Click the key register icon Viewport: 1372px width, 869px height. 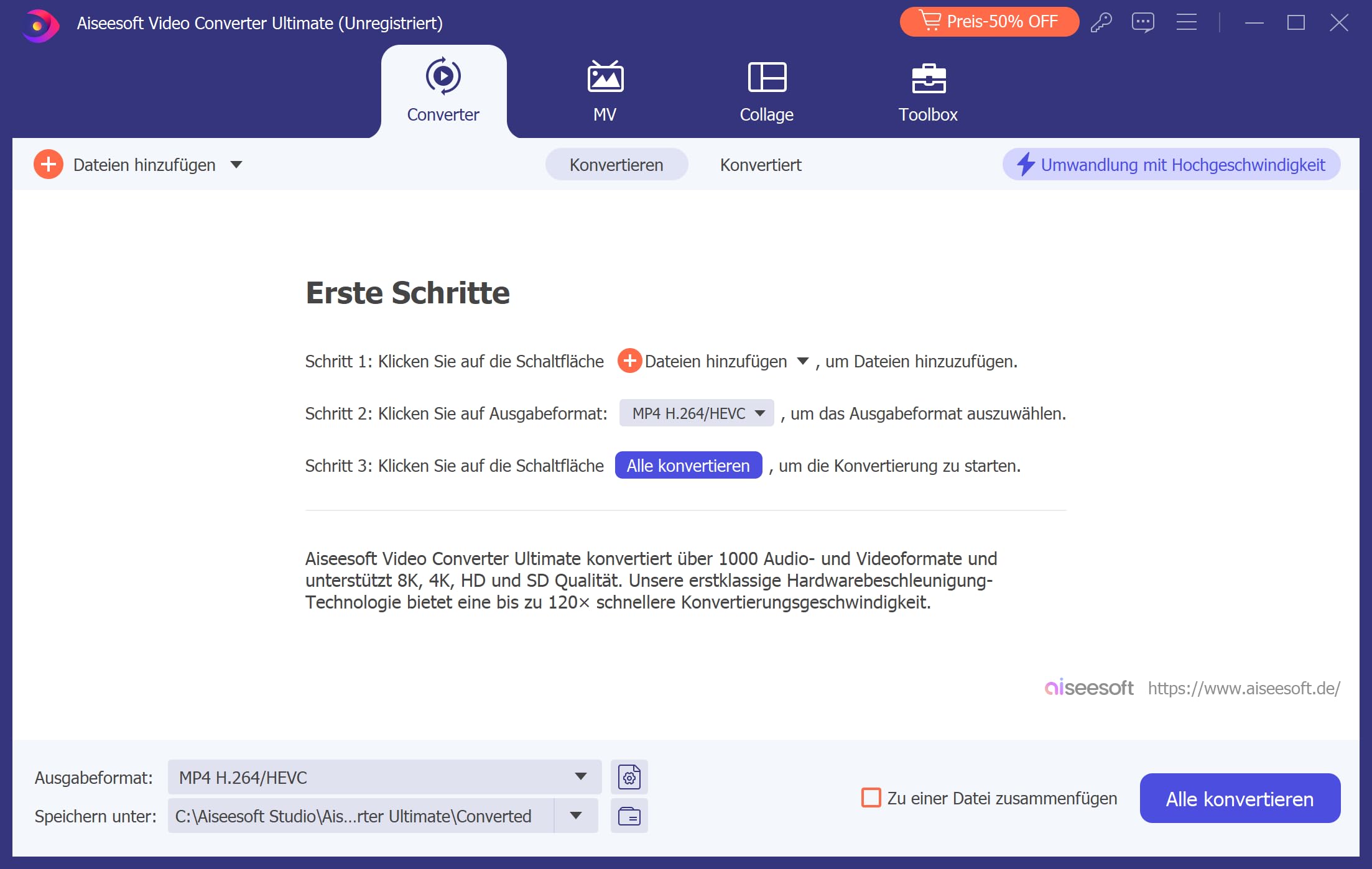click(1101, 22)
